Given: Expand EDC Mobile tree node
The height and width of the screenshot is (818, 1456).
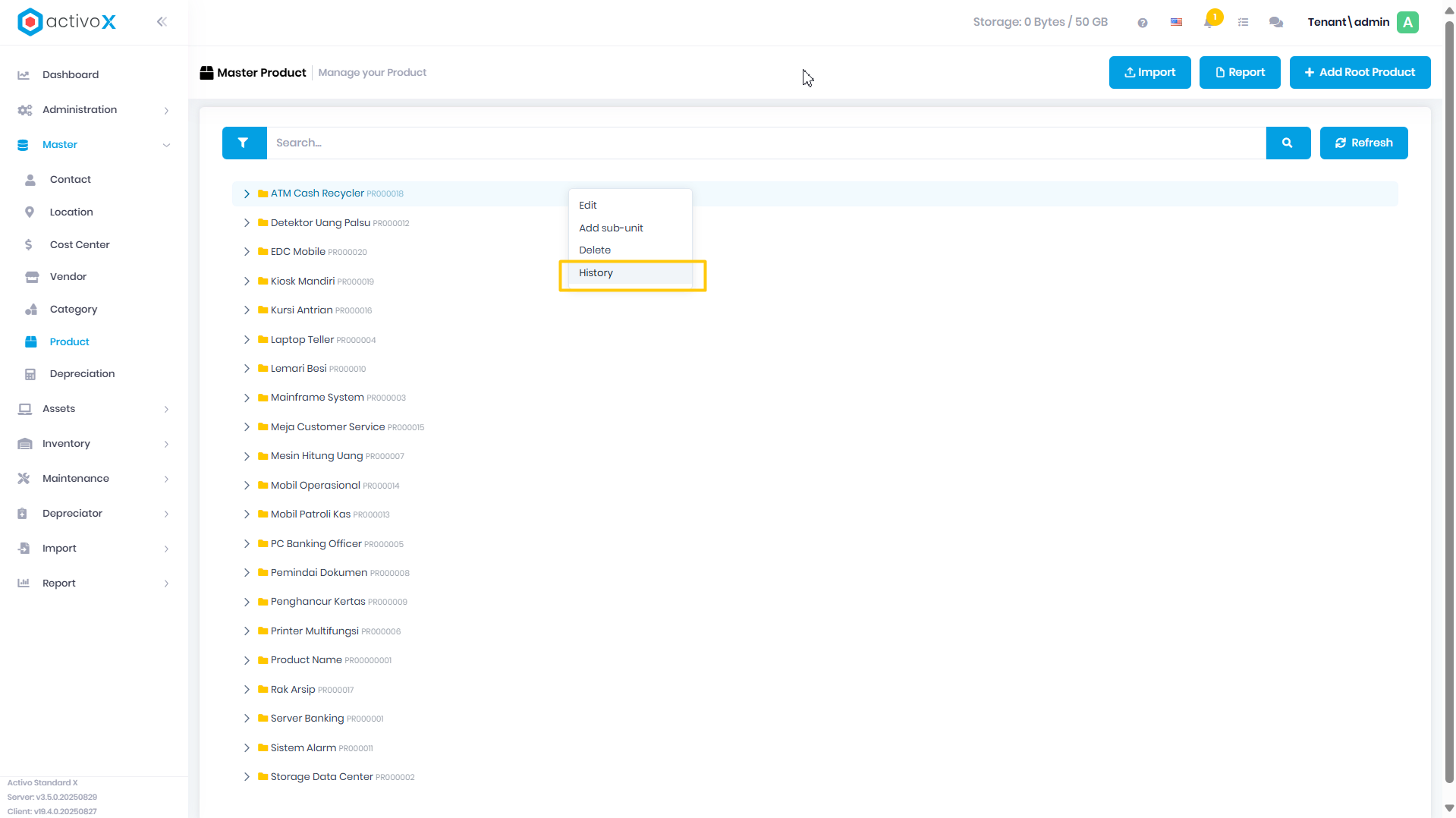Looking at the screenshot, I should point(247,251).
